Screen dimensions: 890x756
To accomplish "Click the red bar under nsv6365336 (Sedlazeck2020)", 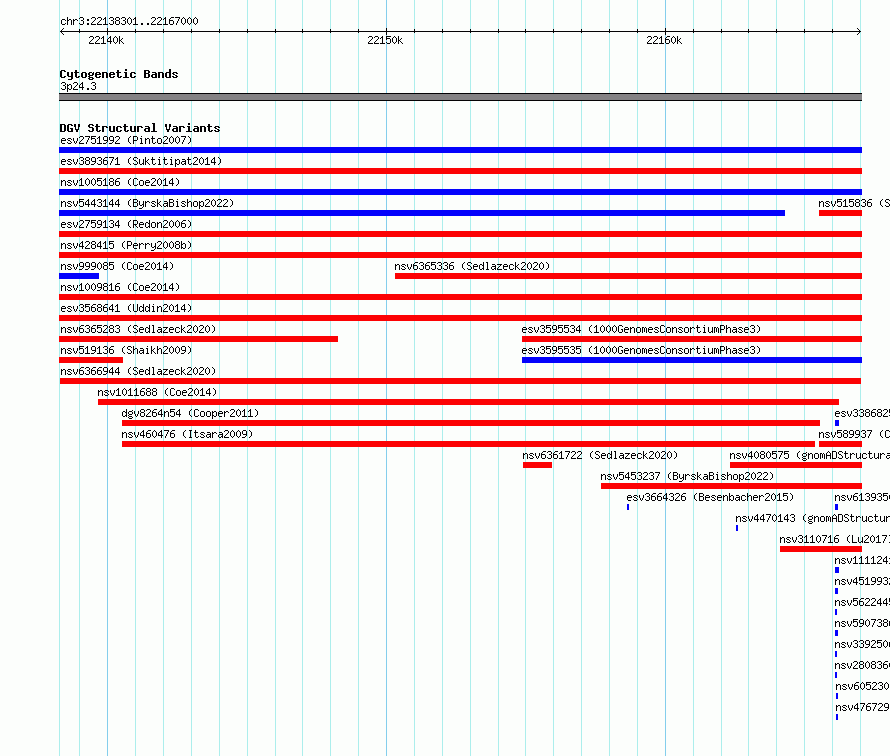I will [628, 276].
